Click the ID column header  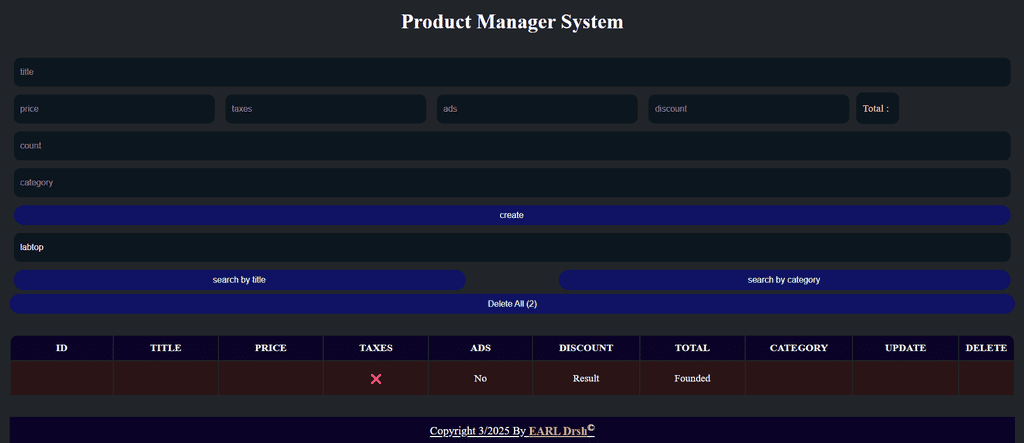pyautogui.click(x=62, y=348)
